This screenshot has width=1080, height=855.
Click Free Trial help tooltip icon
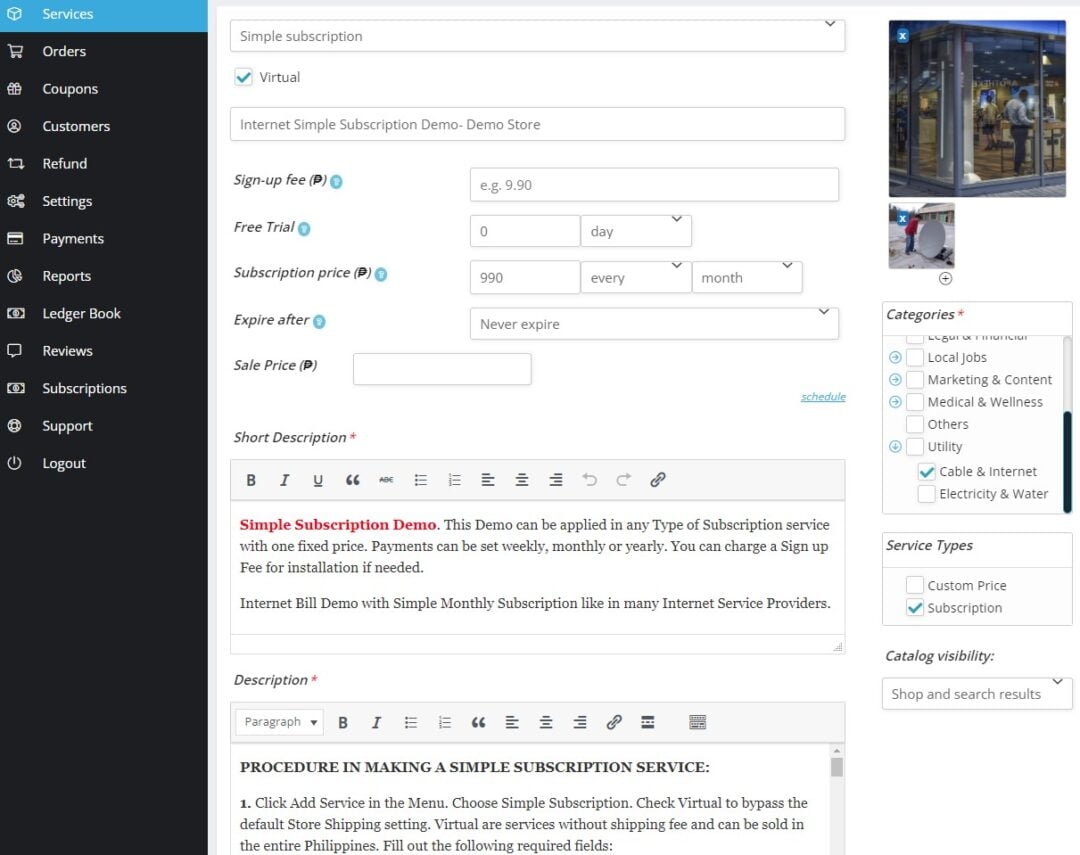tap(304, 229)
